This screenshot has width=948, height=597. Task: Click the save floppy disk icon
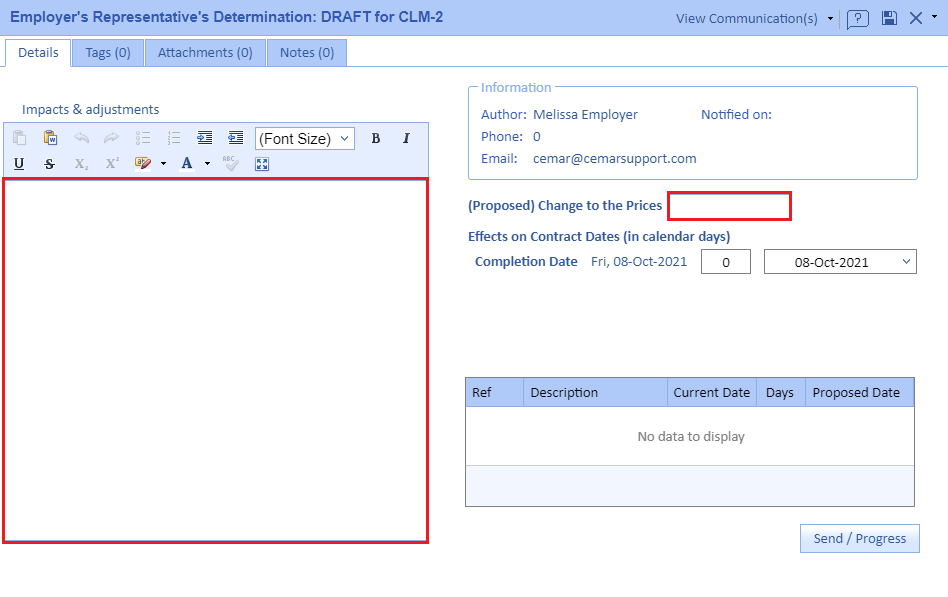point(889,19)
